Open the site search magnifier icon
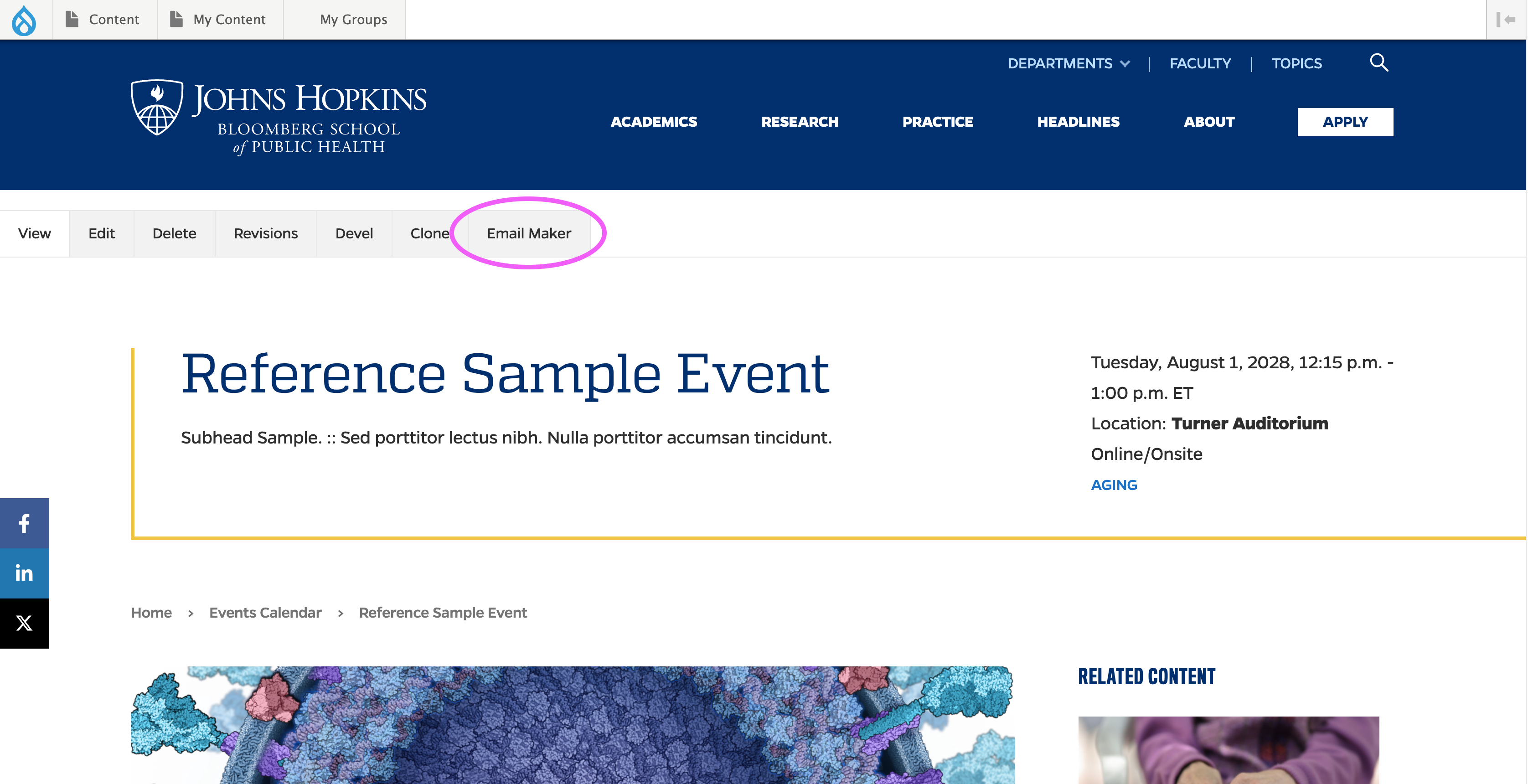Viewport: 1528px width, 784px height. [x=1378, y=62]
